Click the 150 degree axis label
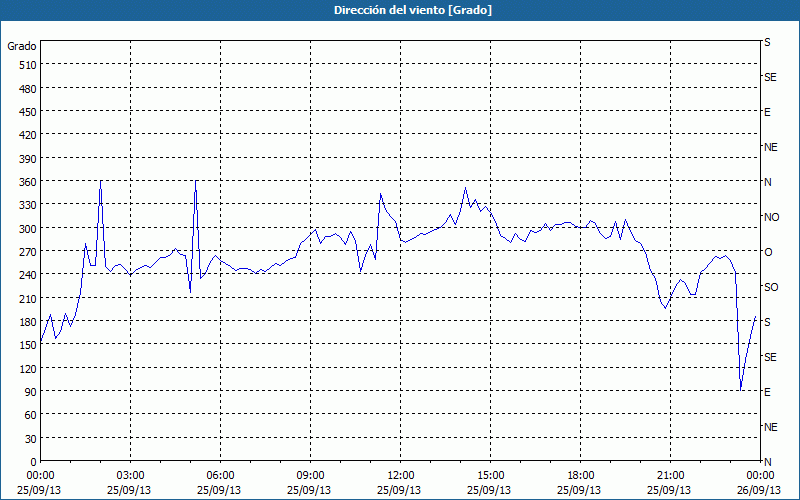 [29, 345]
